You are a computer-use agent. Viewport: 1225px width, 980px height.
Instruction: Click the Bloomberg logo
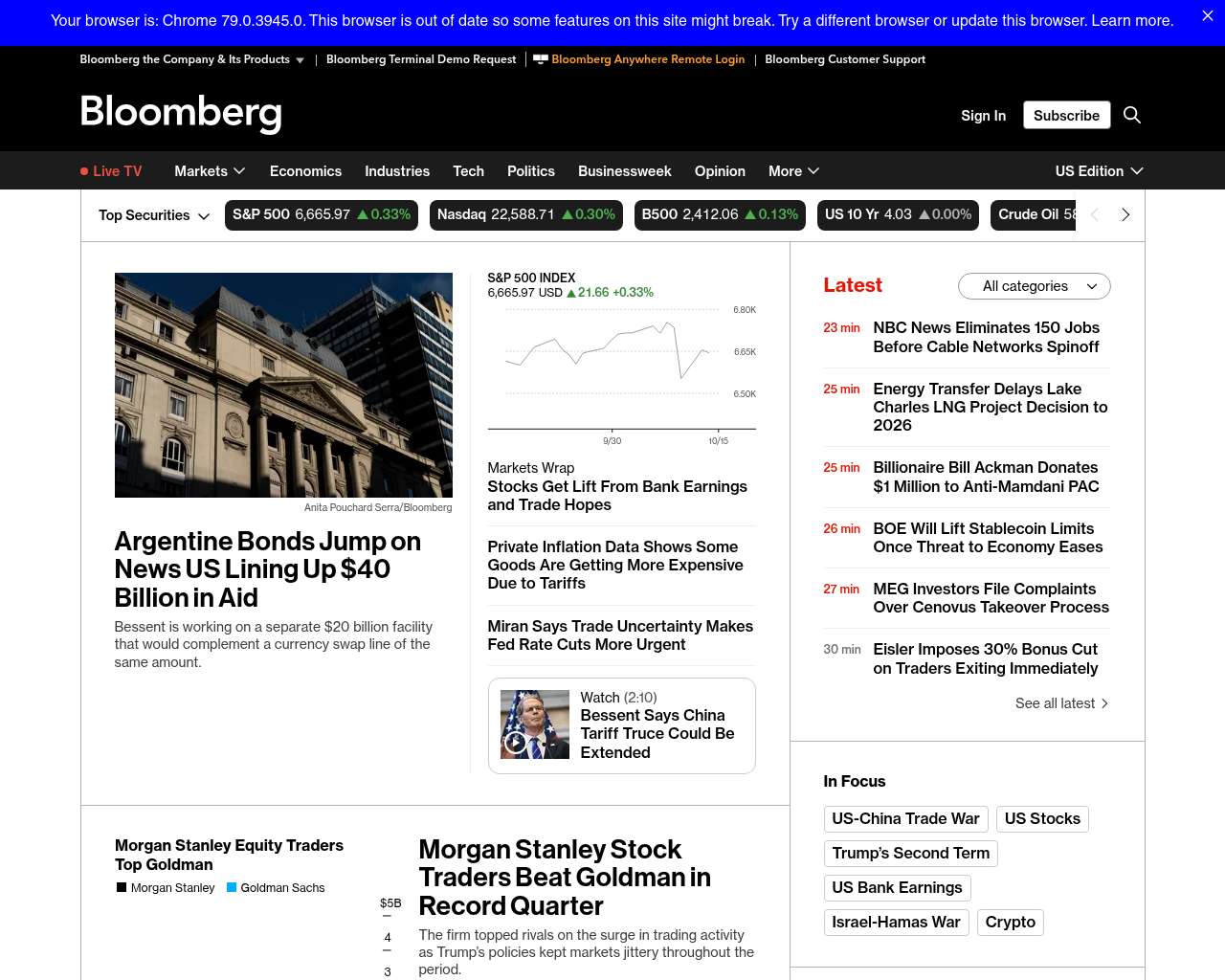[181, 113]
